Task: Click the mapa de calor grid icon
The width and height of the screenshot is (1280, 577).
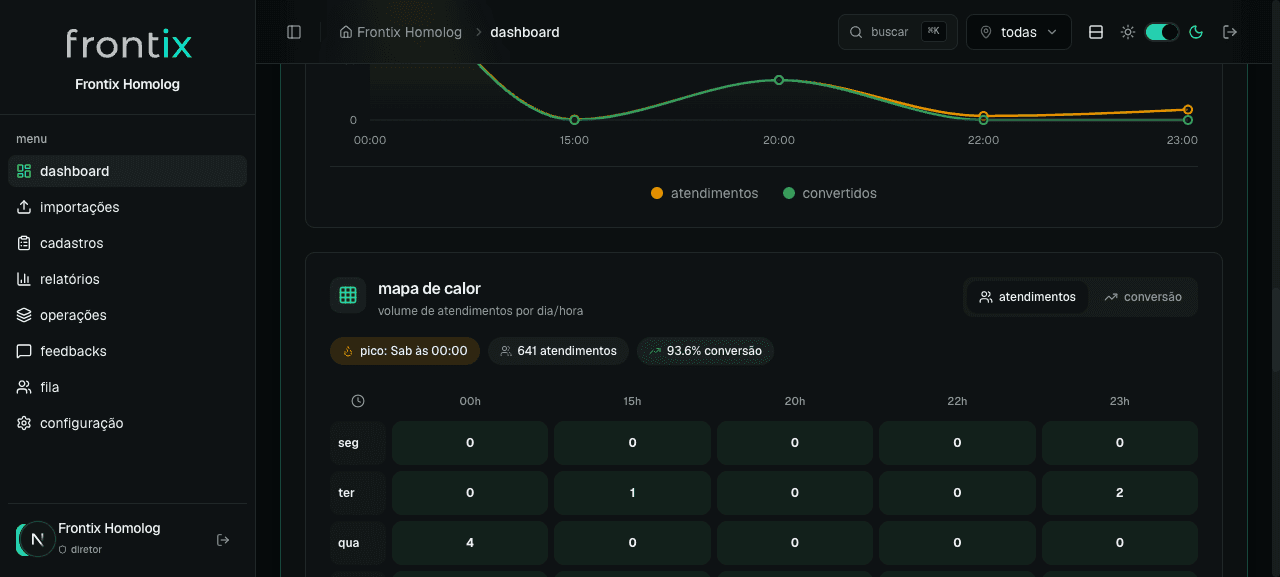Action: pos(348,295)
